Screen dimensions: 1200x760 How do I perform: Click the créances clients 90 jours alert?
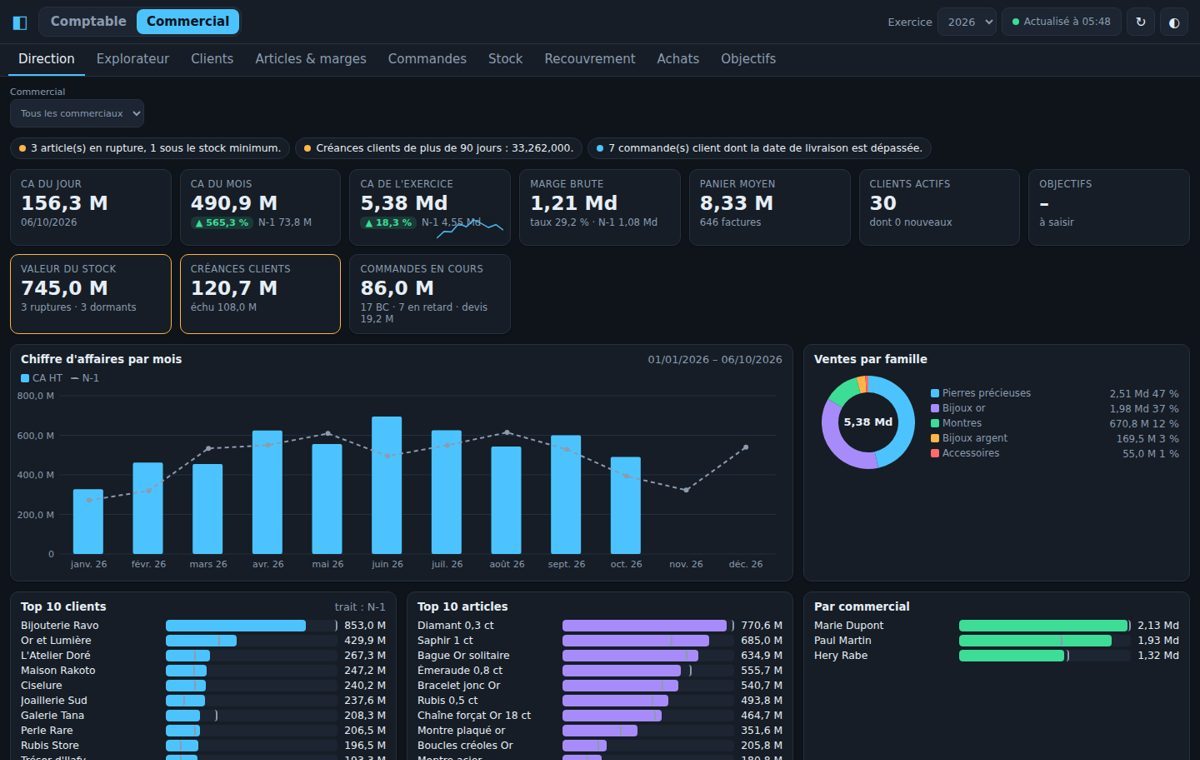[439, 148]
